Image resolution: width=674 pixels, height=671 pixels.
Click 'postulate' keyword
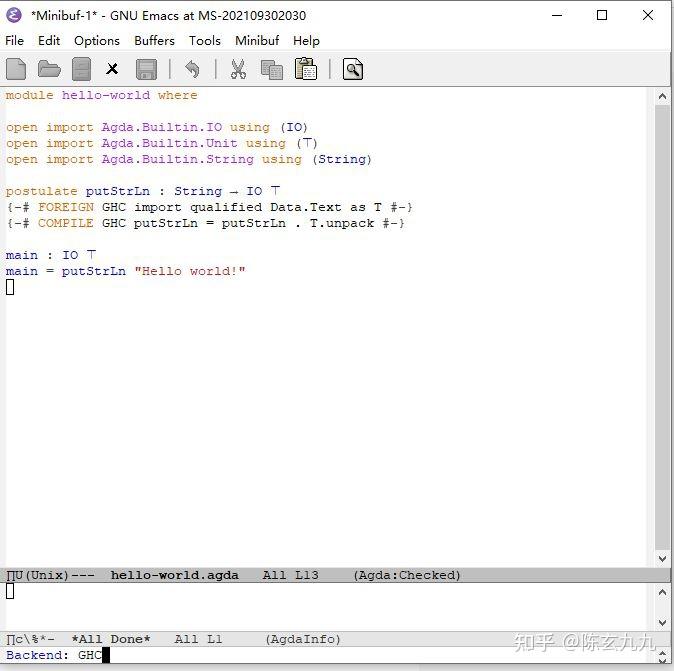(x=41, y=191)
